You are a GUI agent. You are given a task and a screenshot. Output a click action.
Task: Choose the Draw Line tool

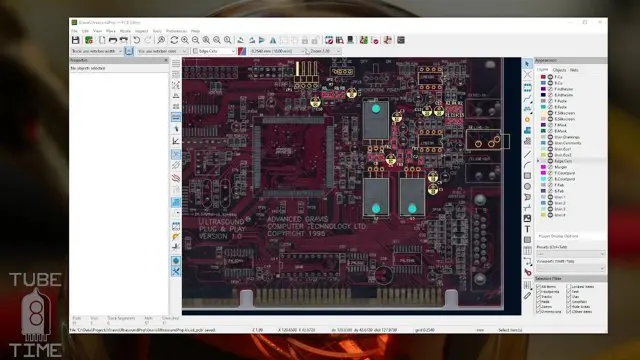click(527, 154)
